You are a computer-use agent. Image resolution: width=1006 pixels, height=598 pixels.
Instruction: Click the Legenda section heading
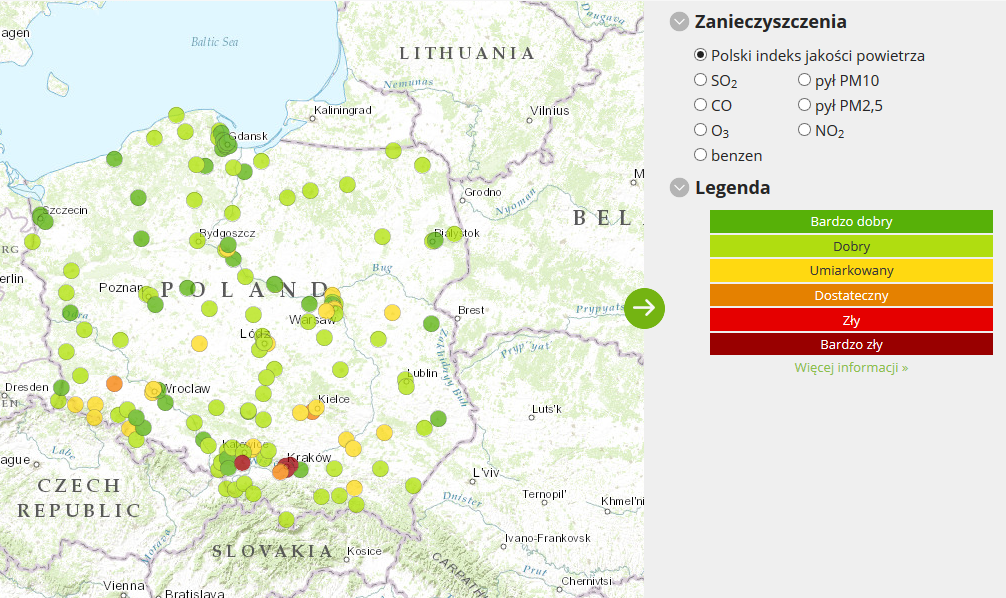tap(732, 187)
